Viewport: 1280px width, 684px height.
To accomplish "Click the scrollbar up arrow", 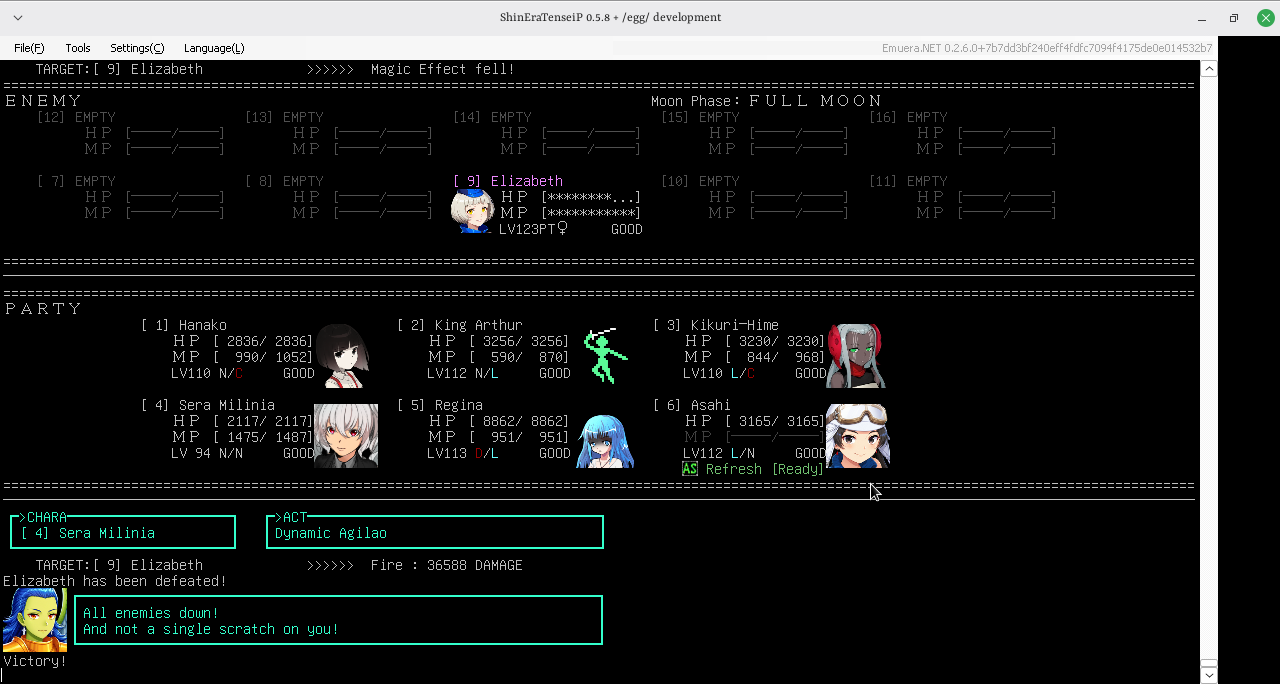I will click(x=1209, y=69).
